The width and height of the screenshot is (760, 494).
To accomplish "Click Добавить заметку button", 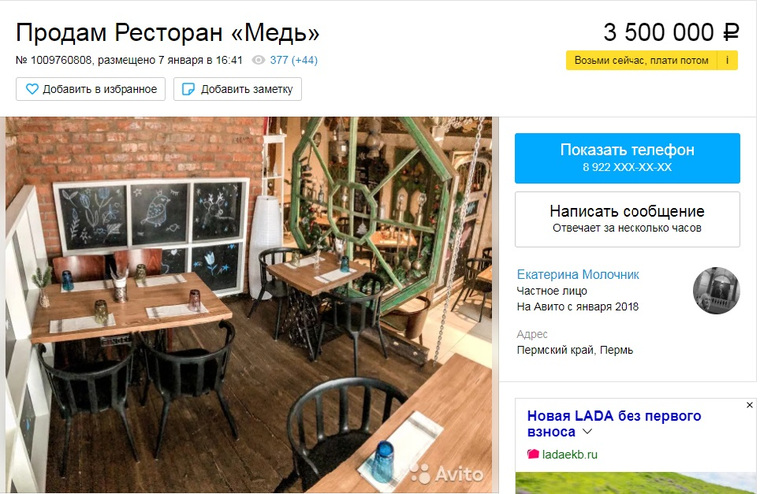I will pos(238,89).
